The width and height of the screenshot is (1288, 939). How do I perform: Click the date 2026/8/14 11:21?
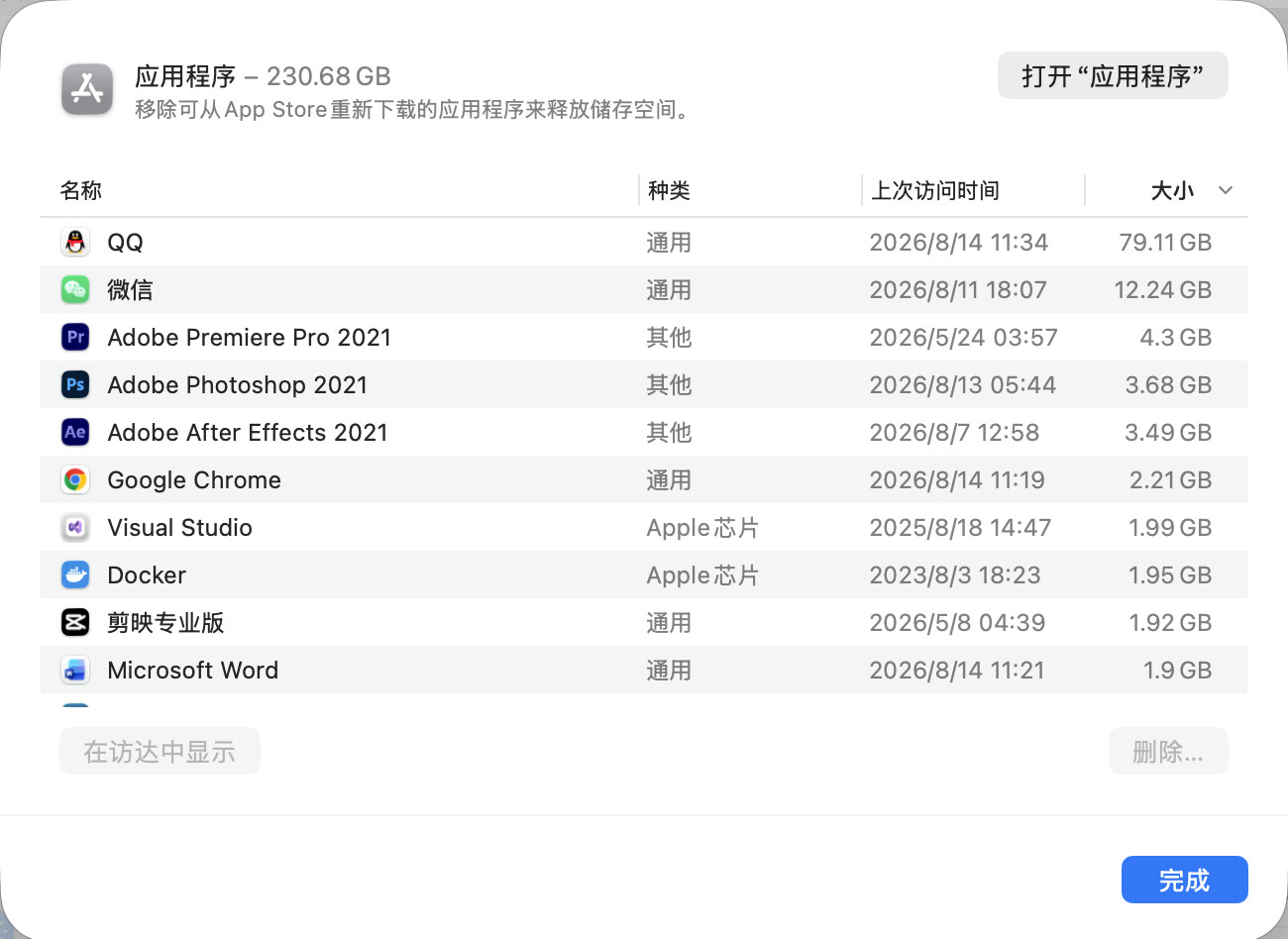click(957, 670)
